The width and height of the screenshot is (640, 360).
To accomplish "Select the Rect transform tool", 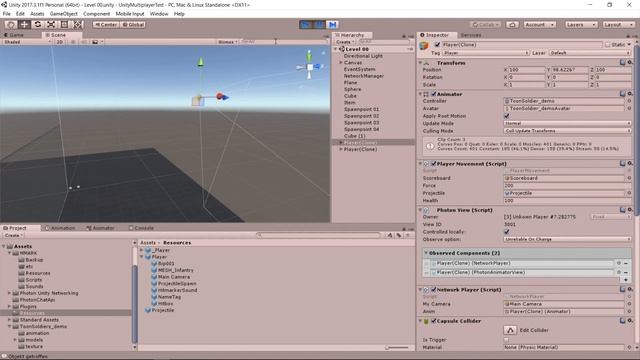I will tap(64, 24).
